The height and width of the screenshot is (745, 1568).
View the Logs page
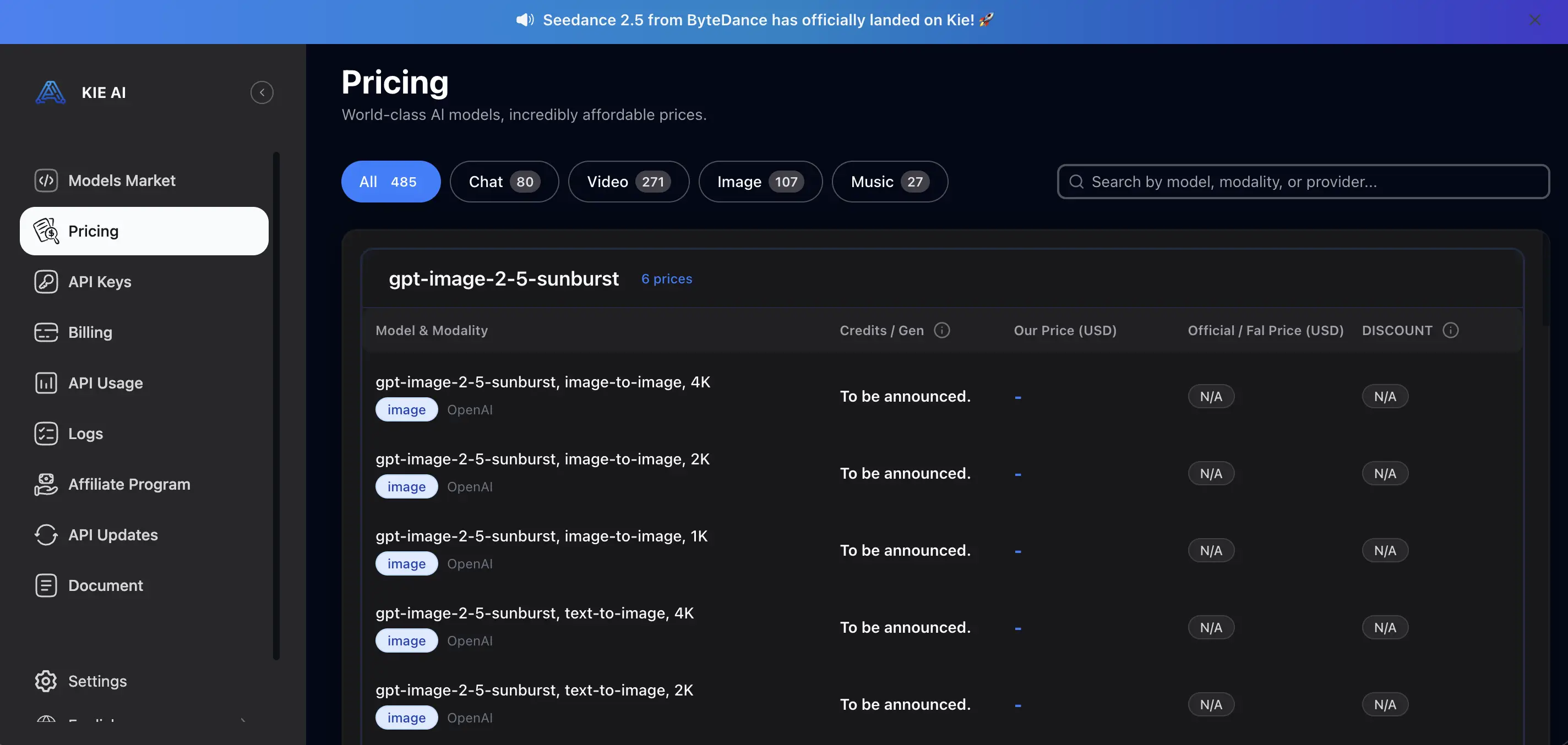(144, 434)
